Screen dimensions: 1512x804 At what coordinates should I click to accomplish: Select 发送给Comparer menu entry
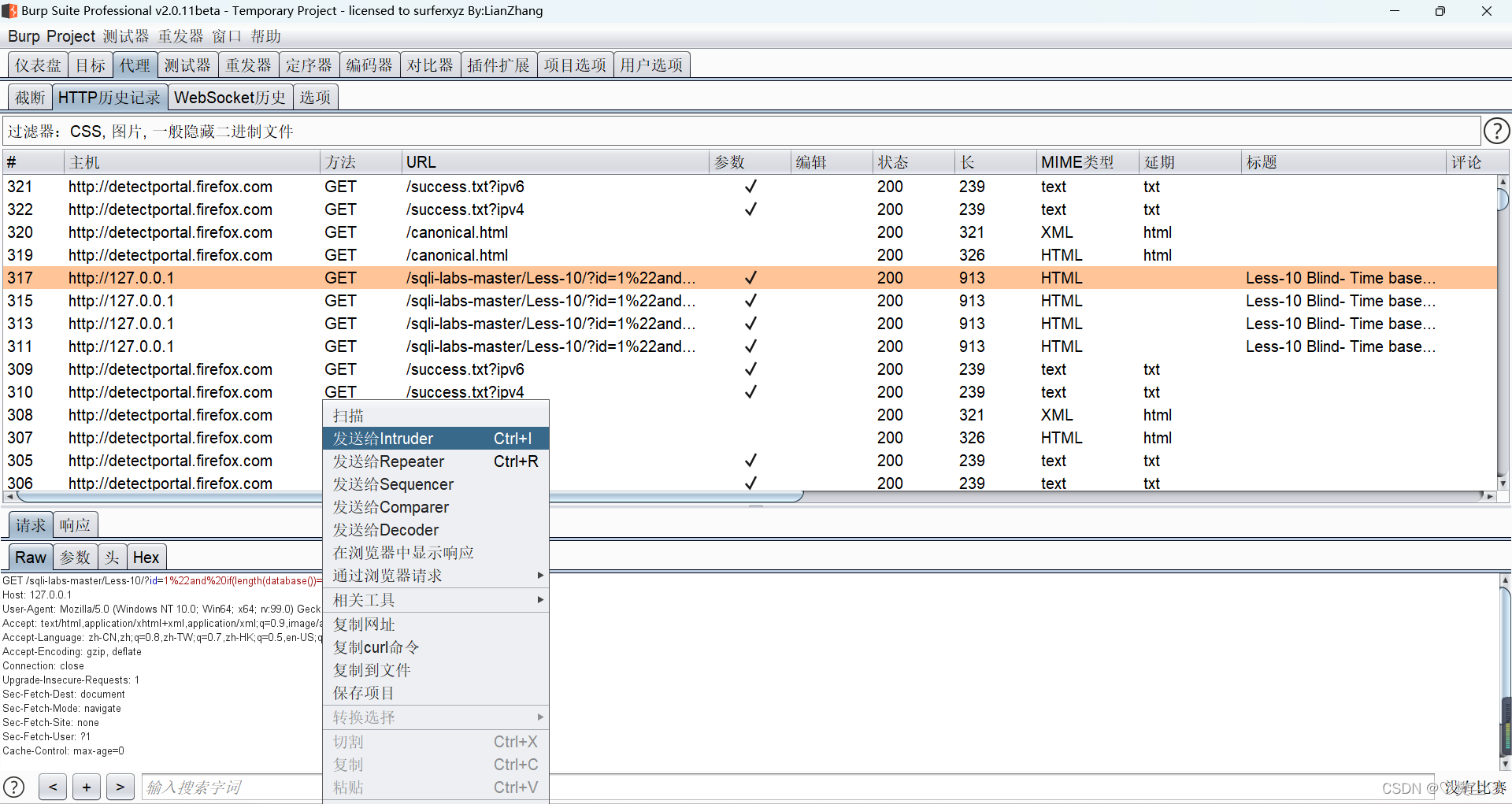click(435, 507)
